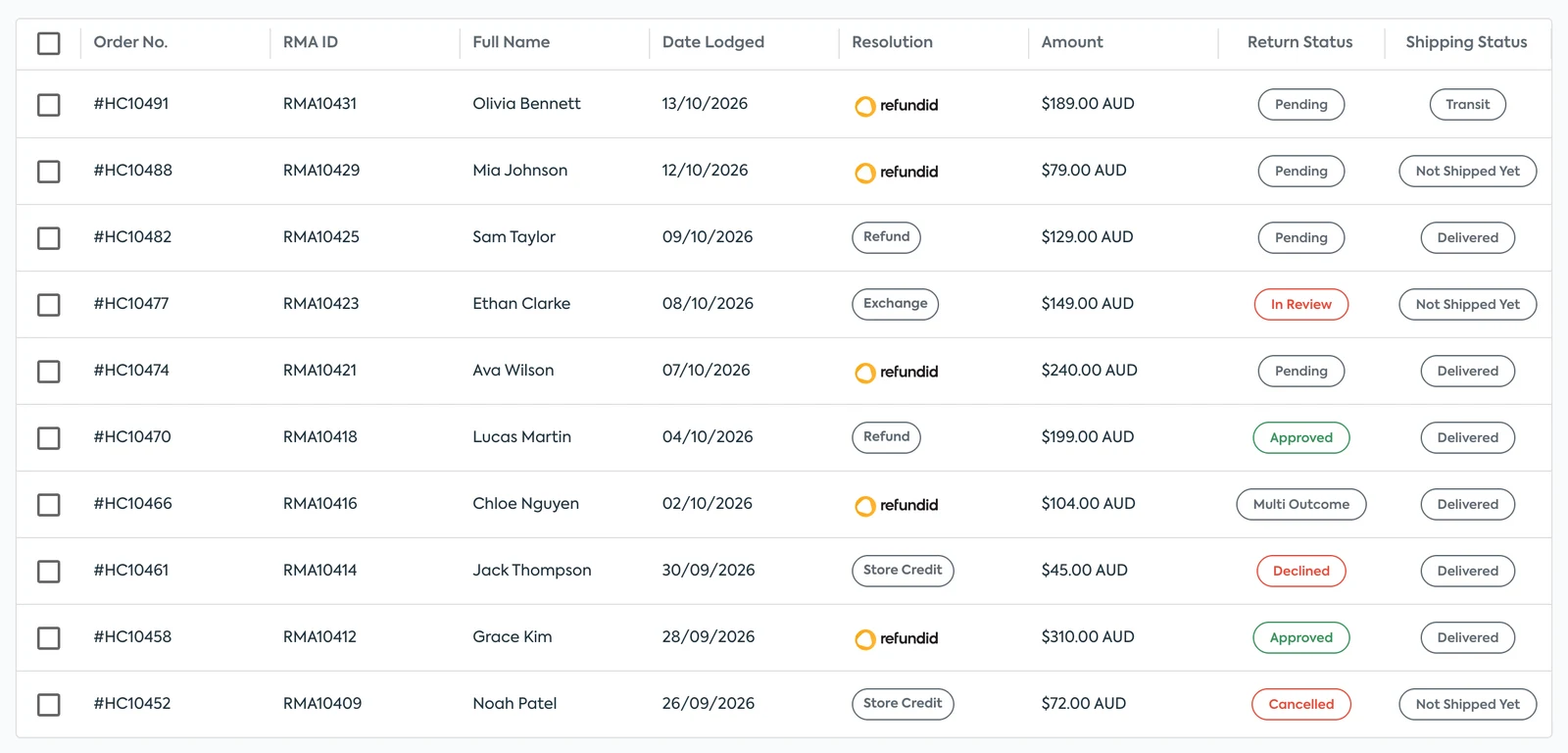Click the refundid logo in Grace Kim's row
This screenshot has width=1568, height=753.
[896, 638]
